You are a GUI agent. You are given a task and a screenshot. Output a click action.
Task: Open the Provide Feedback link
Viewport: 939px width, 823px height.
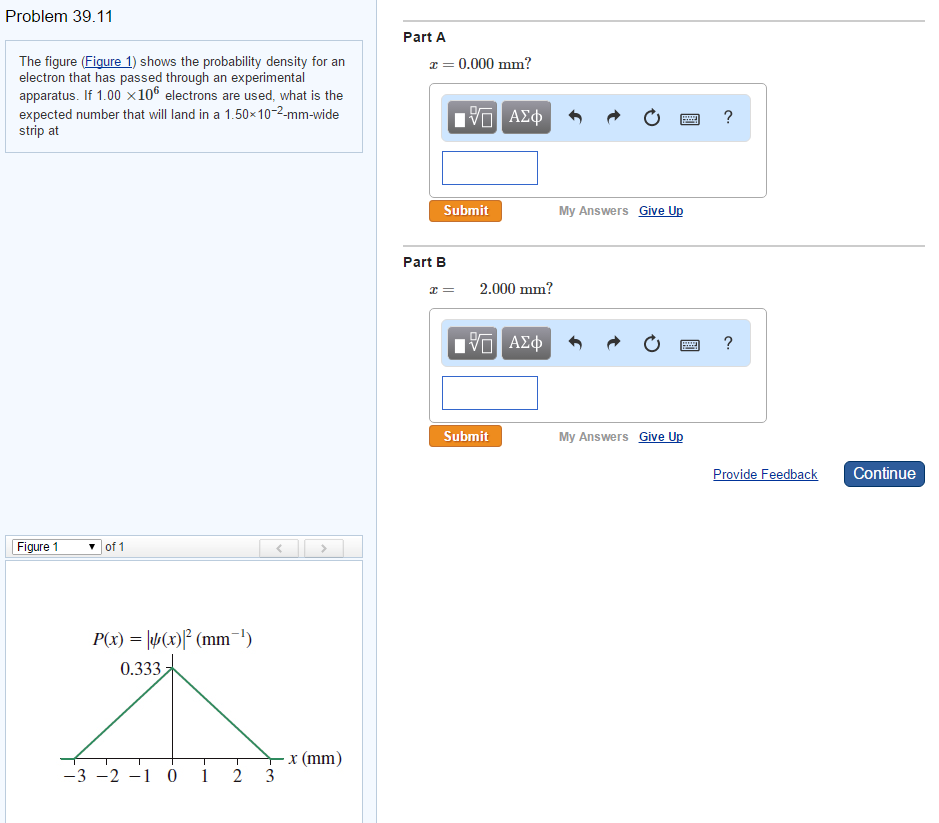tap(765, 474)
